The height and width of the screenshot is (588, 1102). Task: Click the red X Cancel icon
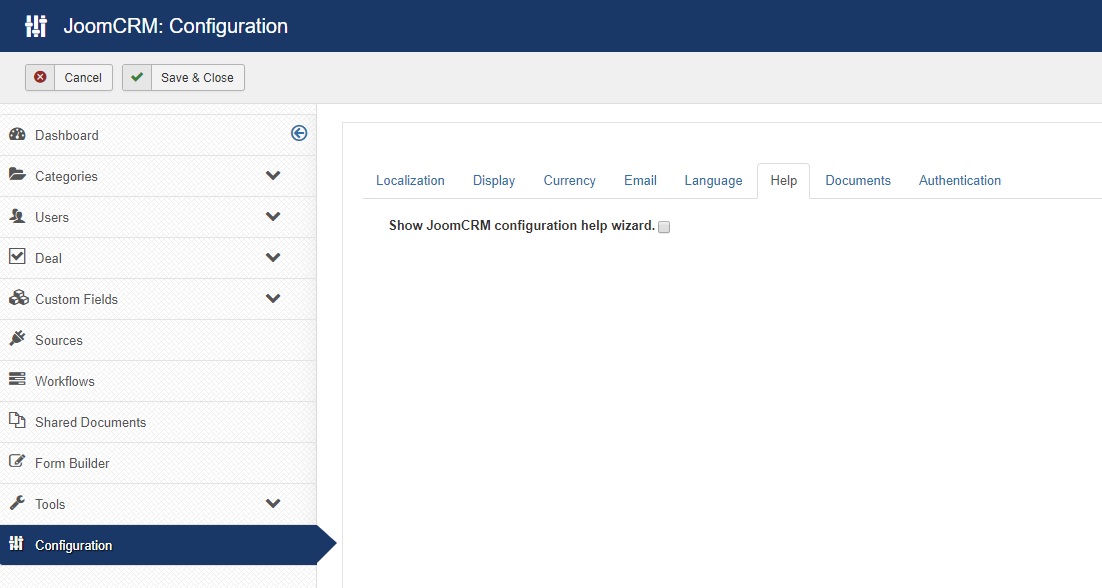(40, 77)
